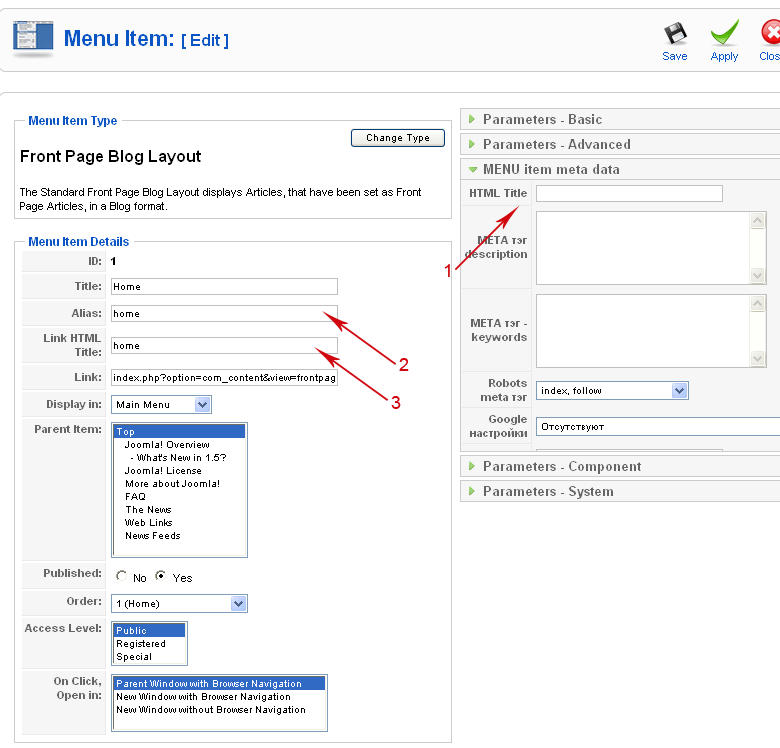780x748 pixels.
Task: Click the Title field containing Home
Action: click(x=224, y=286)
